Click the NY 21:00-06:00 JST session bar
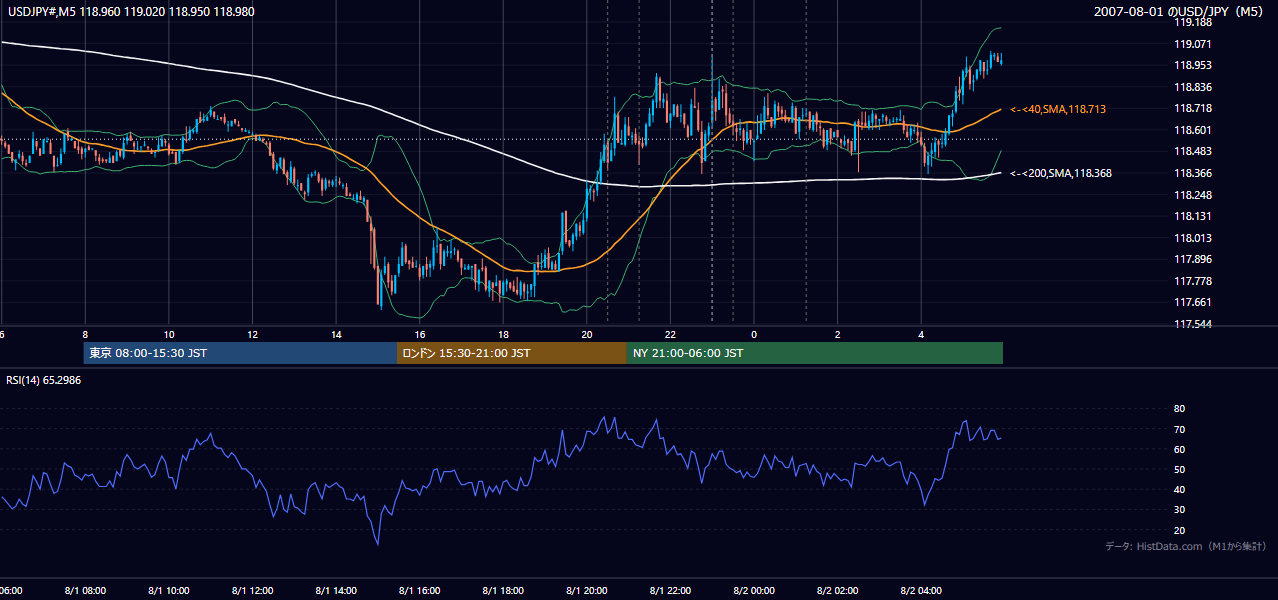This screenshot has height=600, width=1278. tap(815, 353)
